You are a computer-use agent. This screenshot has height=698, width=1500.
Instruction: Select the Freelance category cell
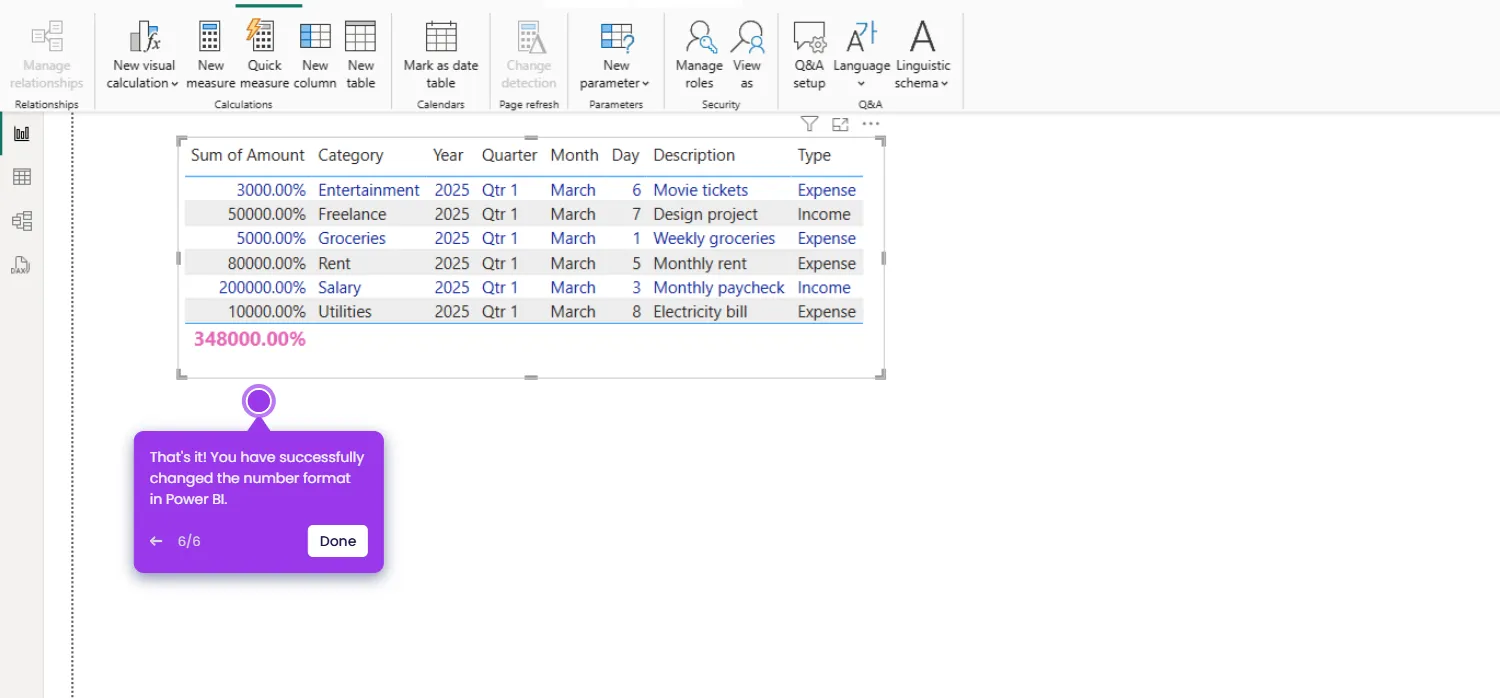pos(352,214)
